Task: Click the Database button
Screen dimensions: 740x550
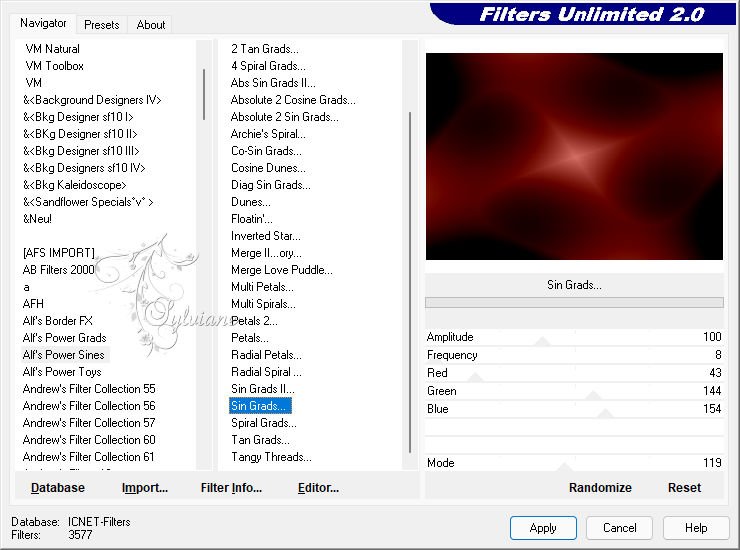Action: [x=58, y=488]
